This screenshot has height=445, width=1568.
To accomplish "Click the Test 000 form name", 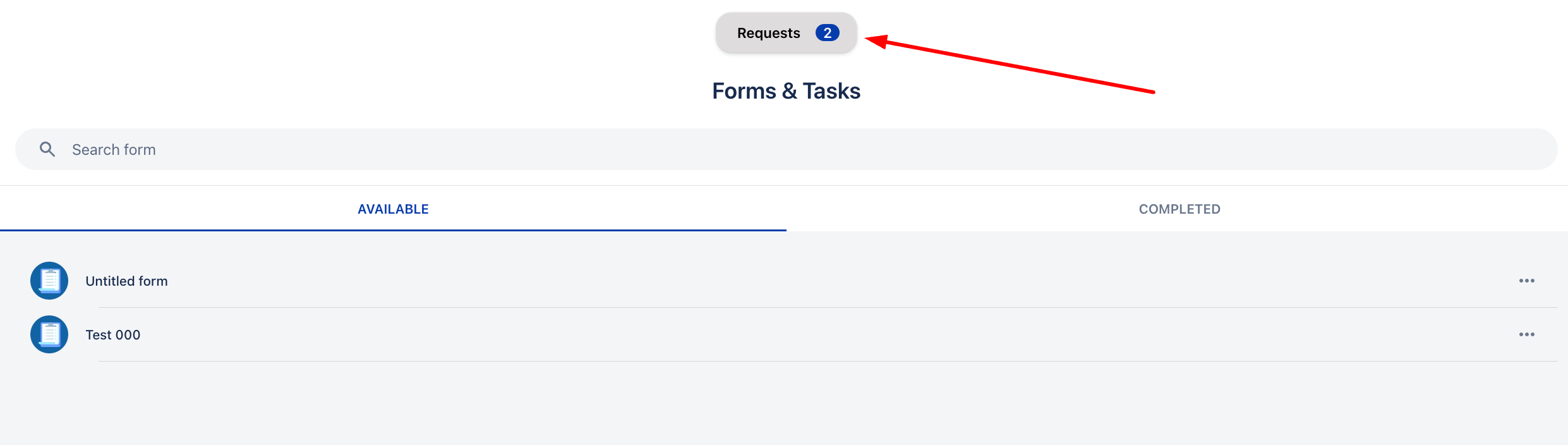I will 113,335.
